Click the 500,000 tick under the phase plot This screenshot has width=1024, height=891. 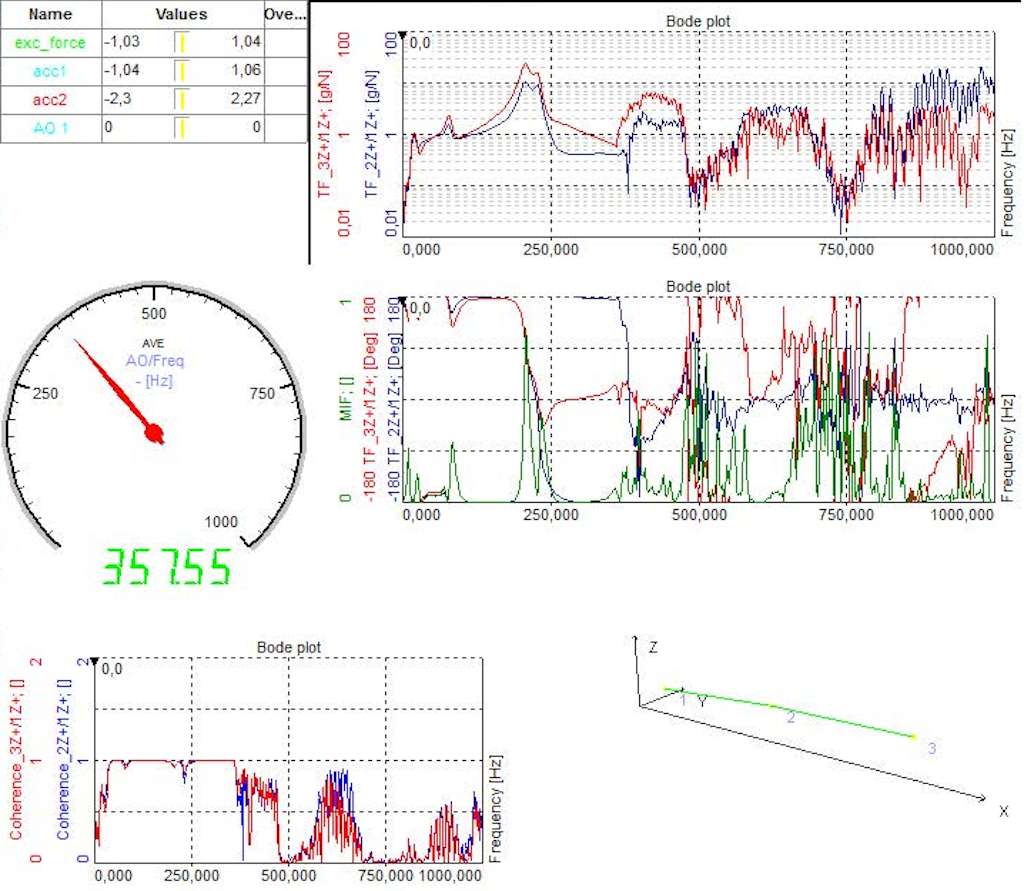click(x=699, y=515)
